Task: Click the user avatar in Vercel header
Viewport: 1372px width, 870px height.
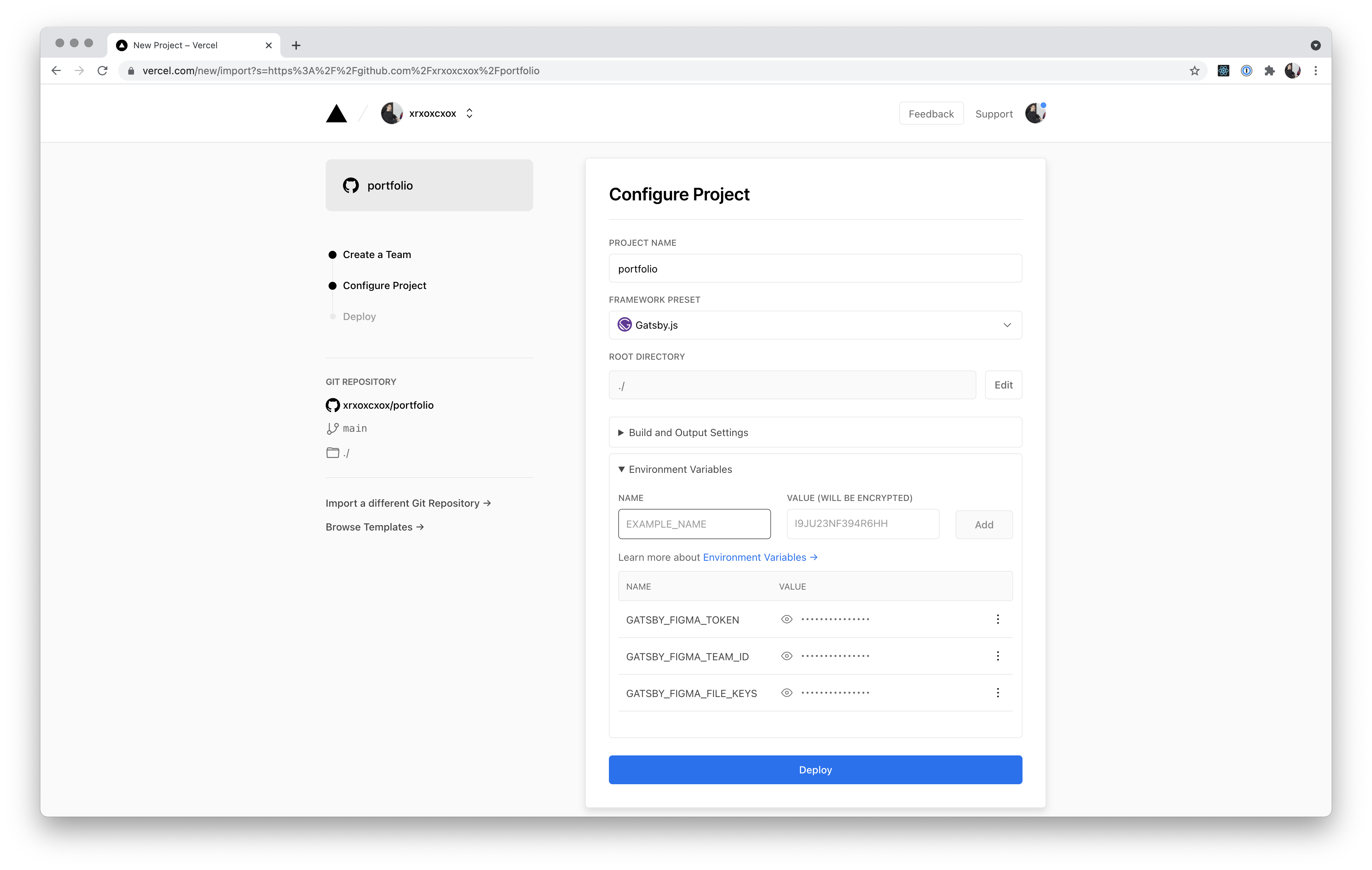Action: click(x=1035, y=114)
